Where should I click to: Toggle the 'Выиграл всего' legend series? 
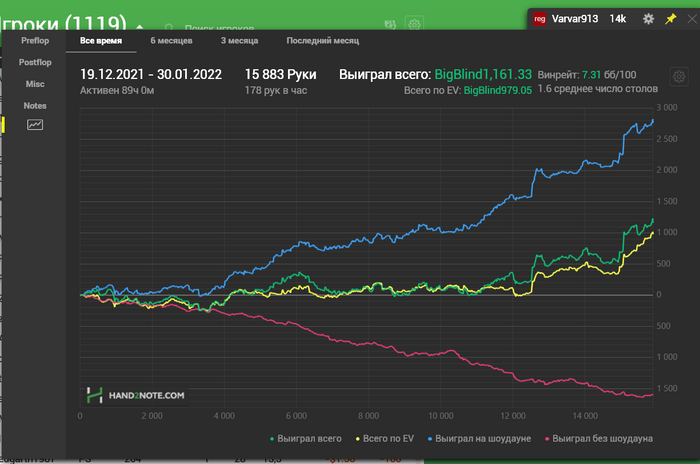pos(306,439)
